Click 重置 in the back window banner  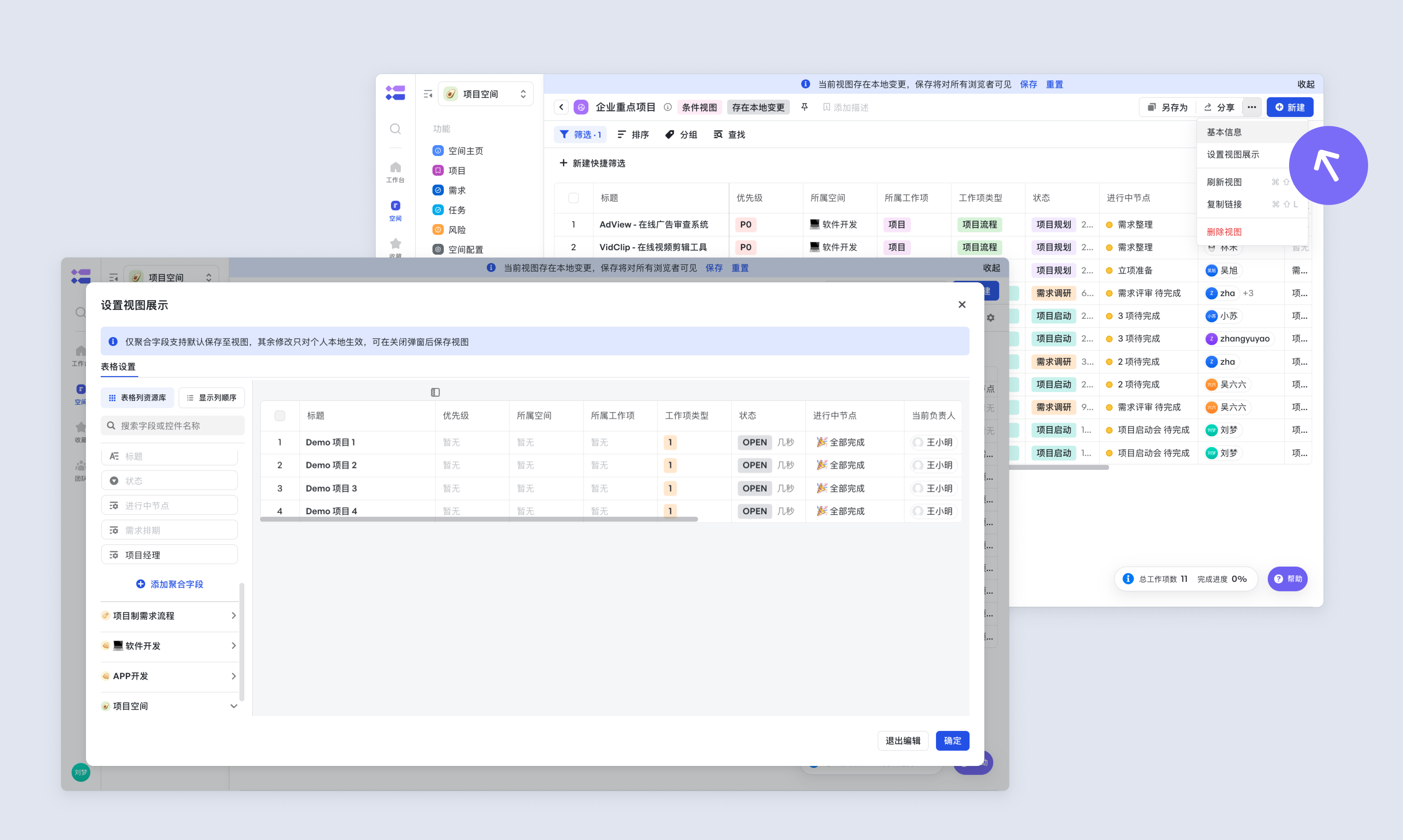click(x=1054, y=84)
